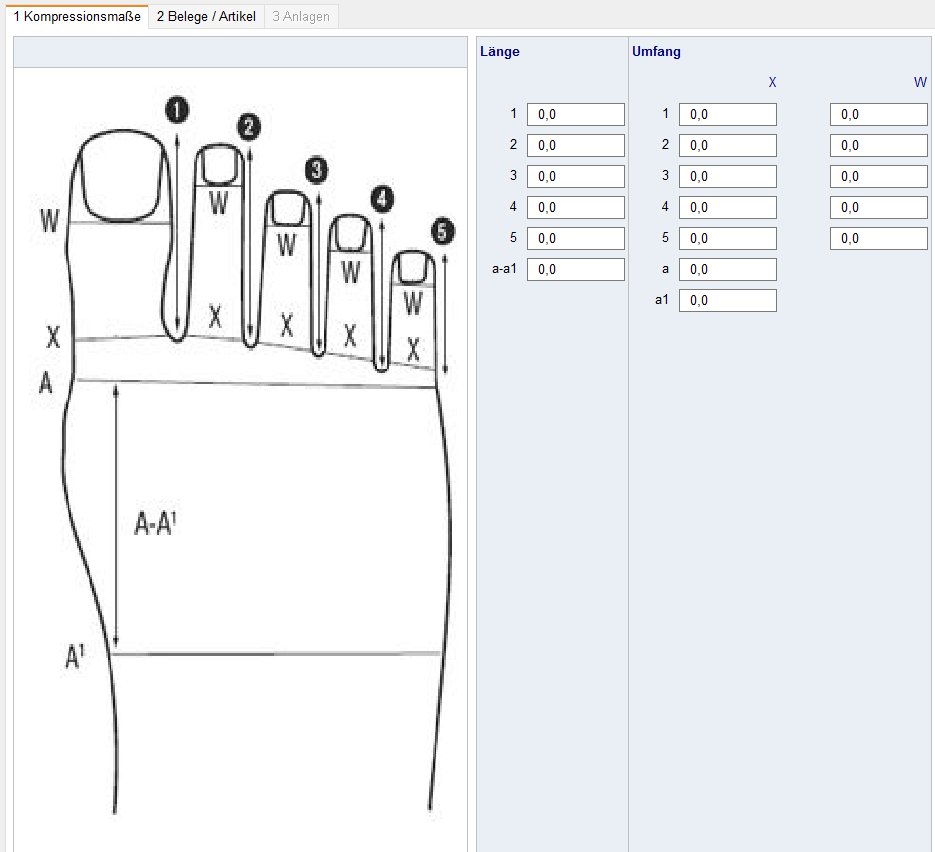Focus the Umfang W field for row 4

(x=879, y=208)
